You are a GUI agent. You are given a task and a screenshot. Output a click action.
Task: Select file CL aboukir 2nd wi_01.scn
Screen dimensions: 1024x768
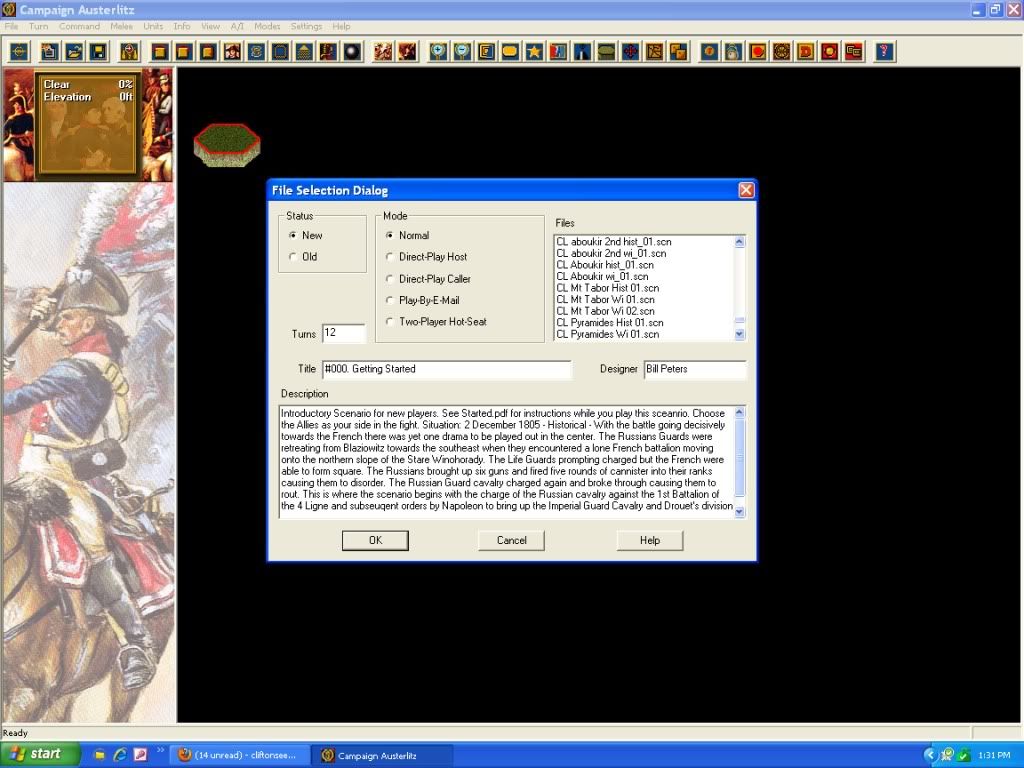[x=611, y=253]
